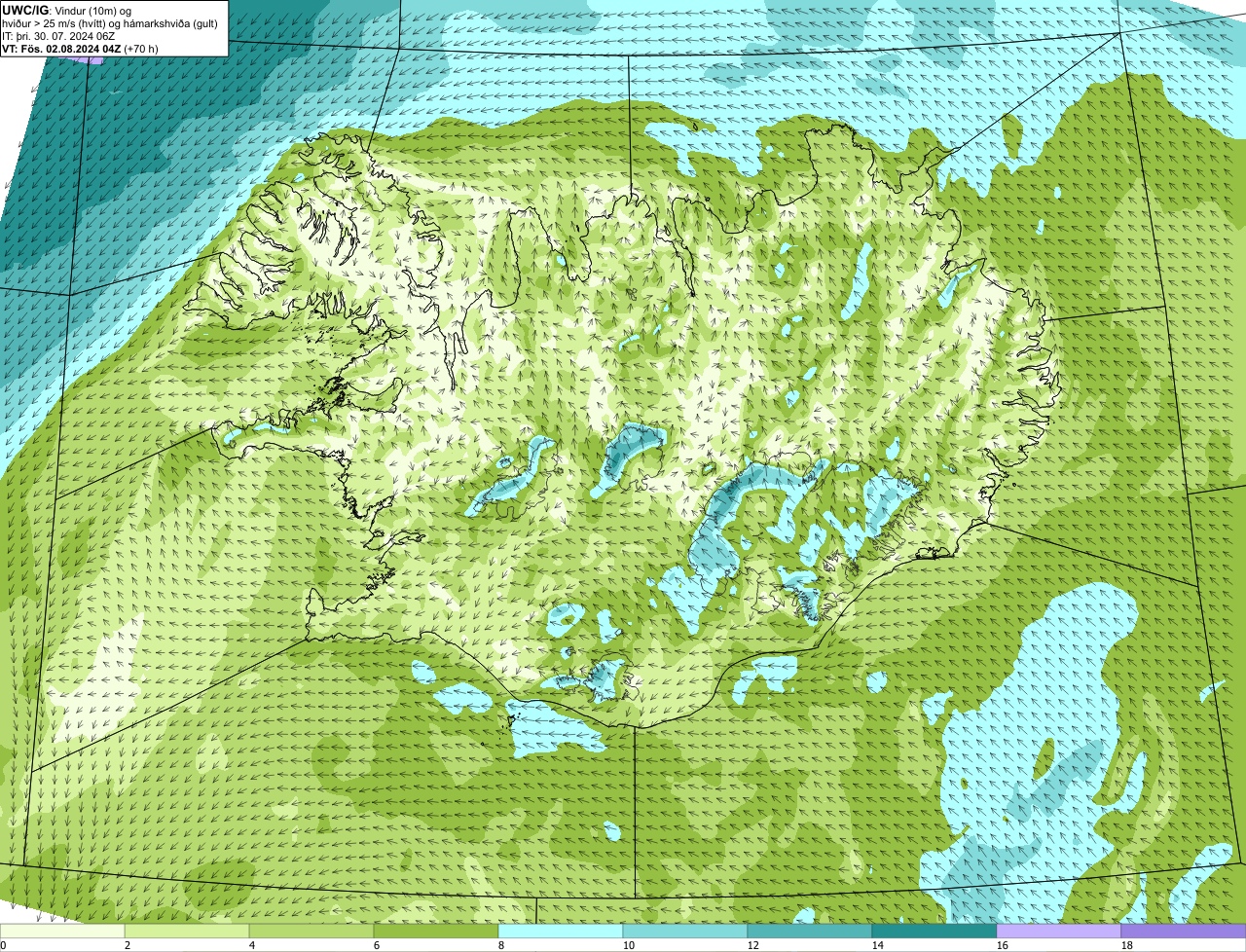1246x952 pixels.
Task: Click the legend scale label '16'
Action: (x=1003, y=945)
